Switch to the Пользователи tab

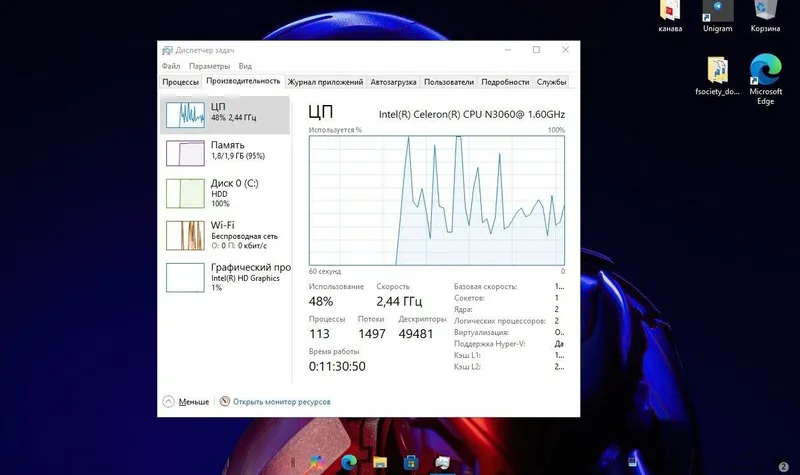tap(448, 82)
